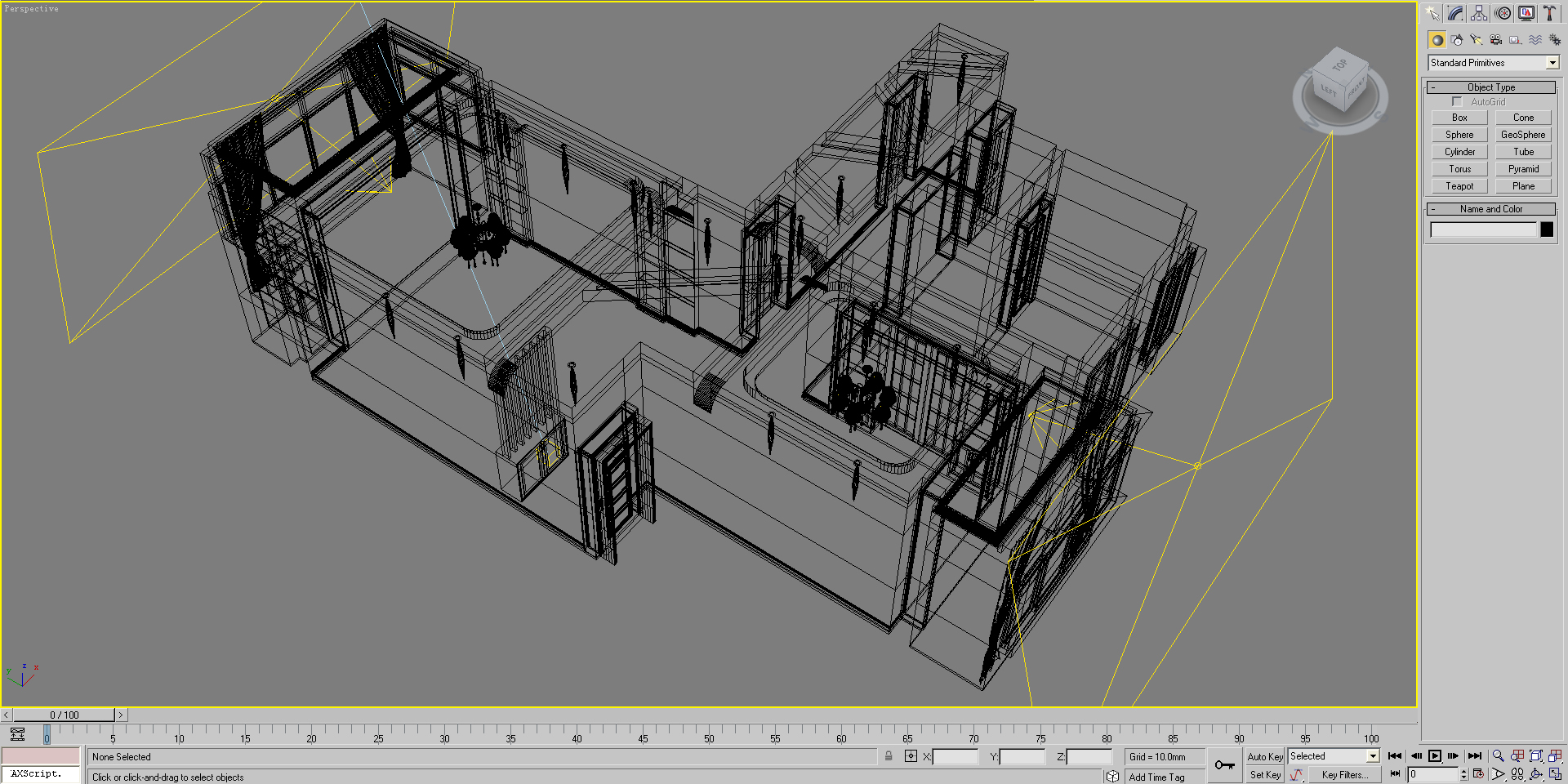Click the black object color swatch

click(1547, 230)
